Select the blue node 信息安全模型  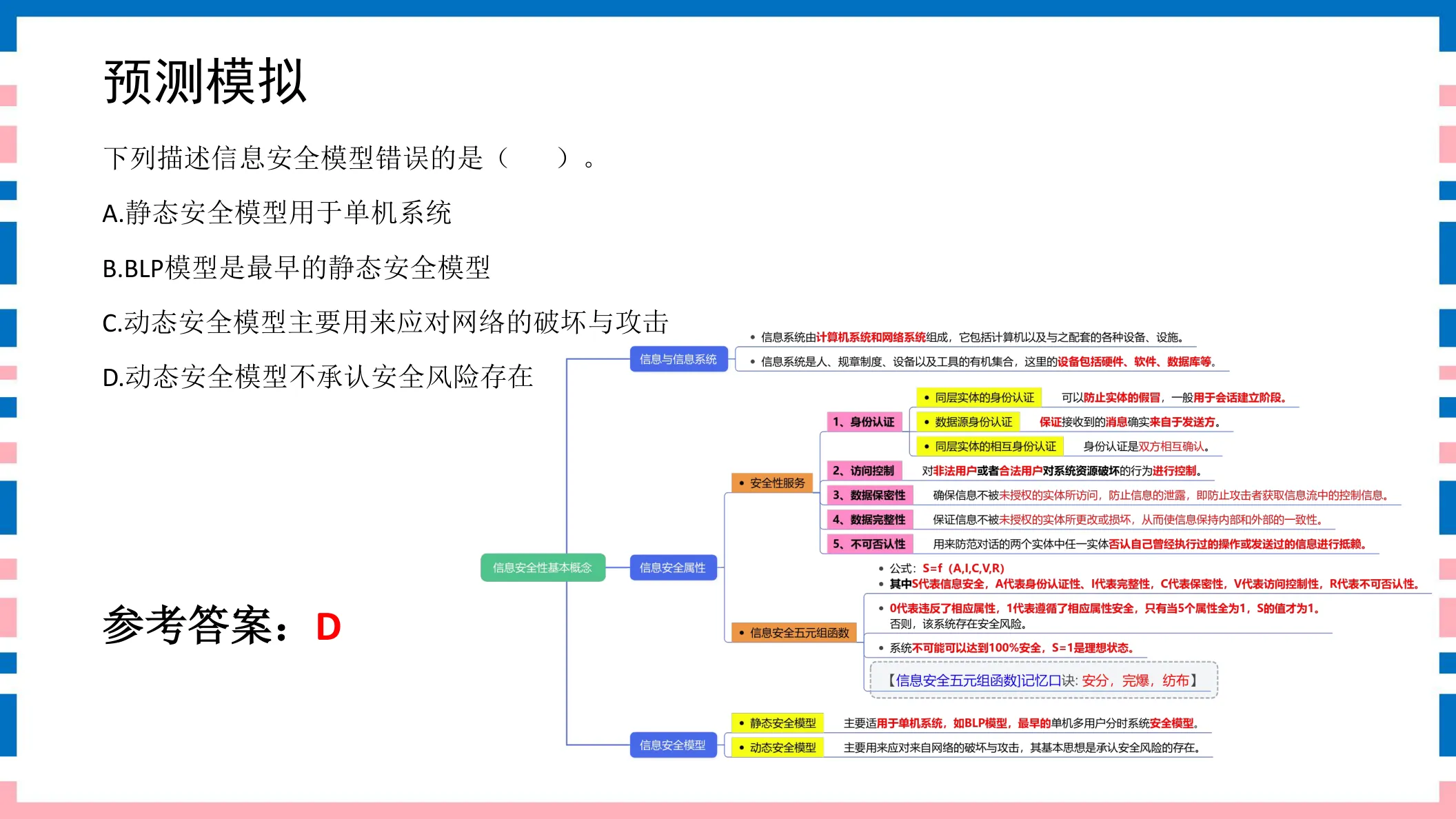coord(673,745)
